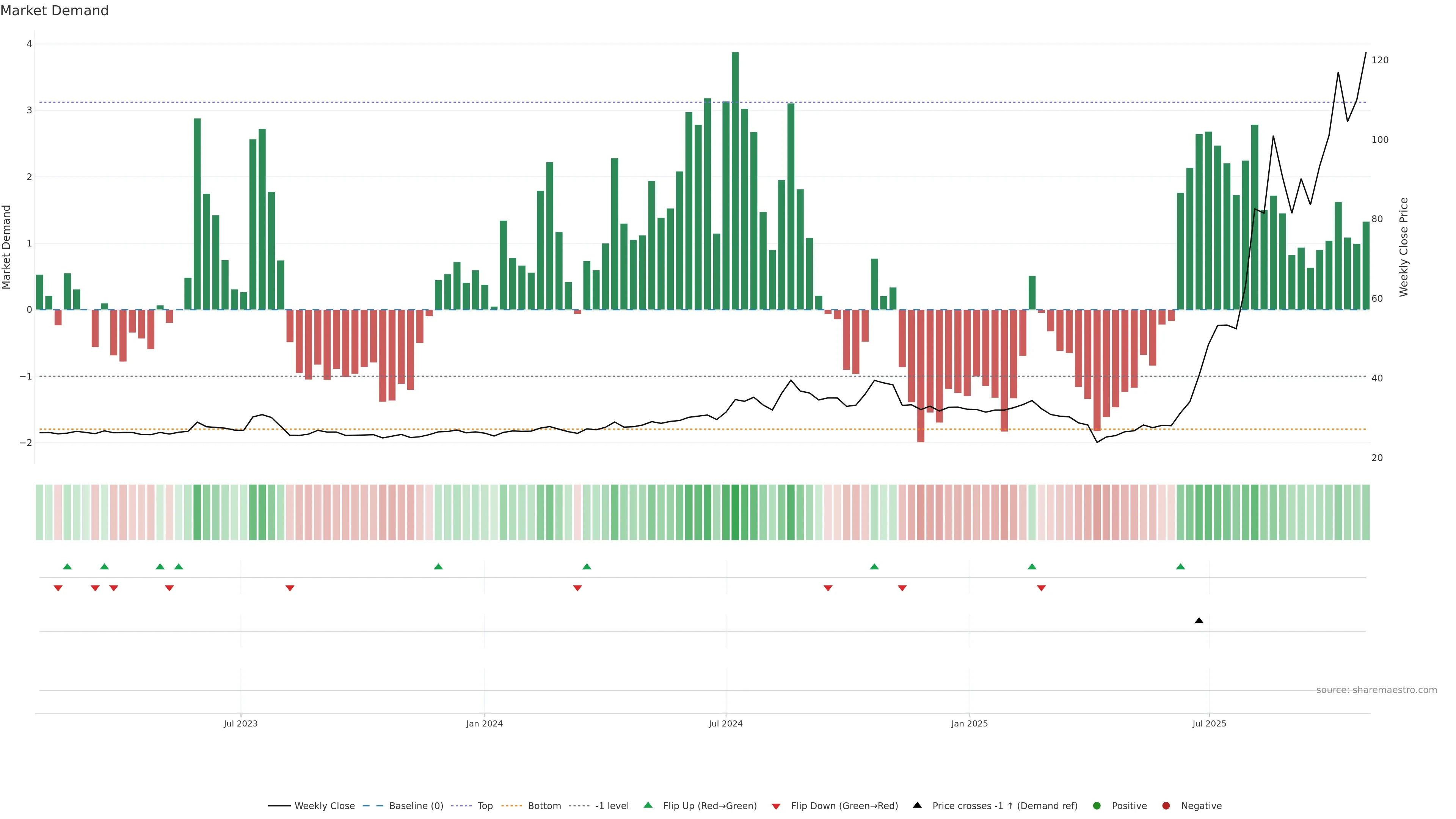Click the darkest green heatmap strip cell
1456x819 pixels.
[x=735, y=512]
